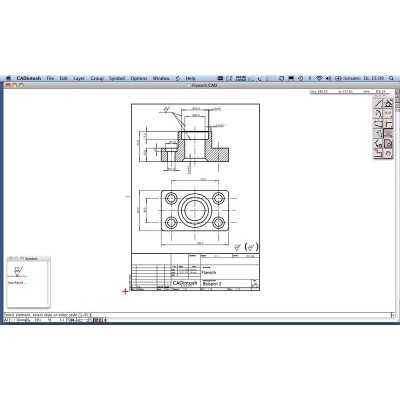Open the Layer menu
Viewport: 400px width, 400px height.
pos(79,78)
